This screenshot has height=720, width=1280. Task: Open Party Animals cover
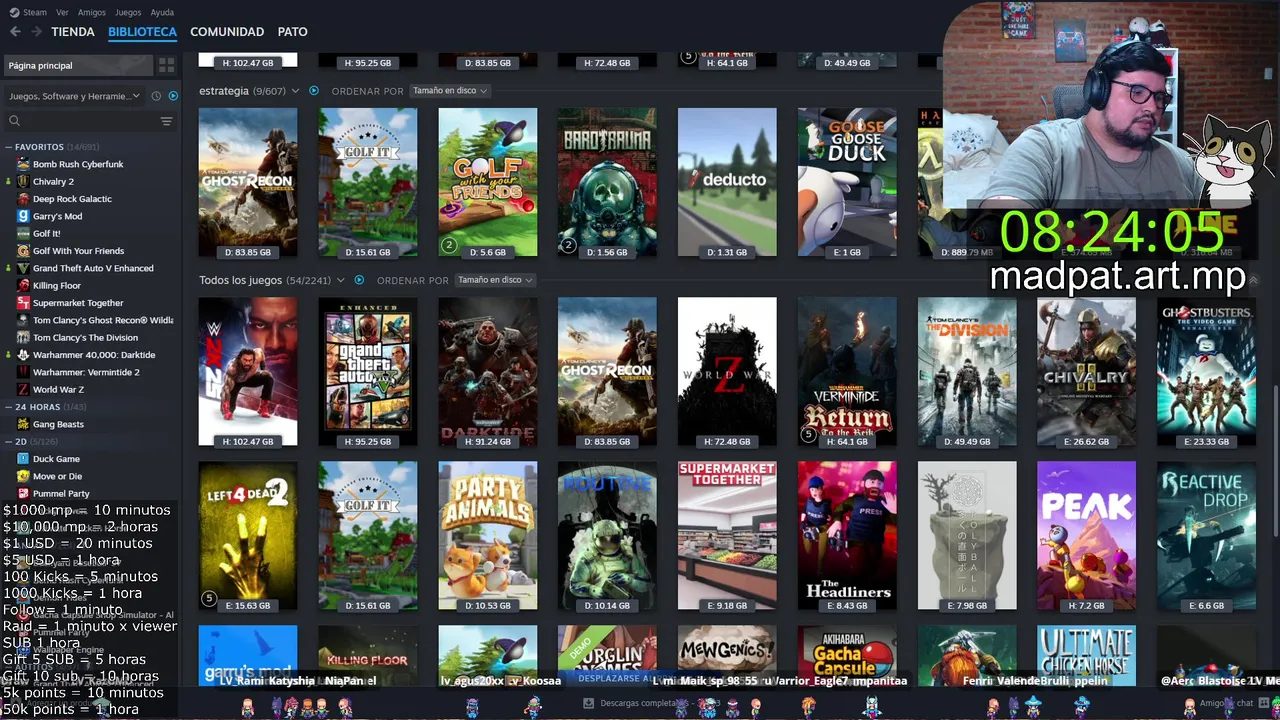coord(487,535)
